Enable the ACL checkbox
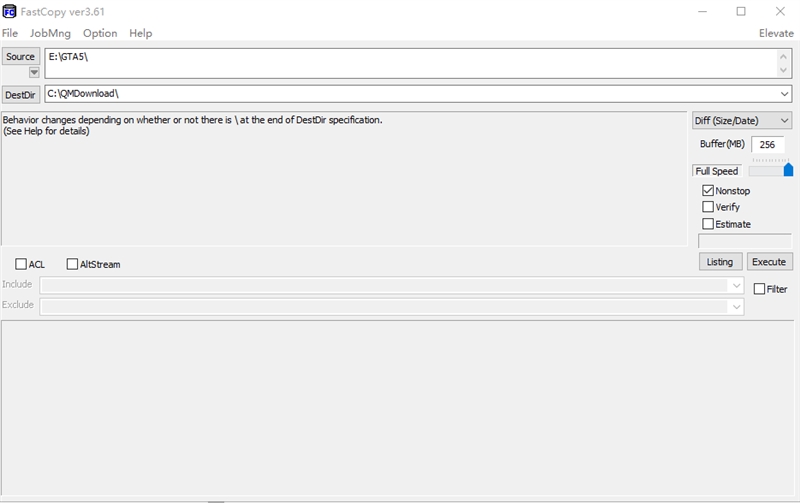Screen dimensions: 800x503 point(21,264)
